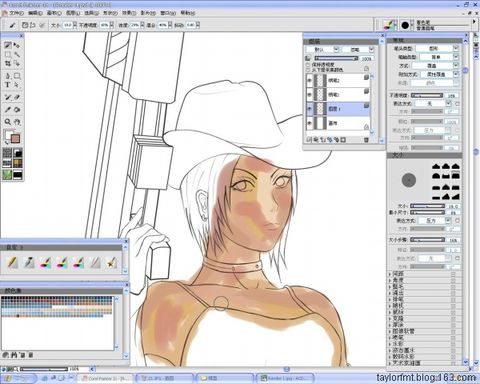Expand the first collapsed brush control section
Screen dimensions: 480x384
click(390, 274)
